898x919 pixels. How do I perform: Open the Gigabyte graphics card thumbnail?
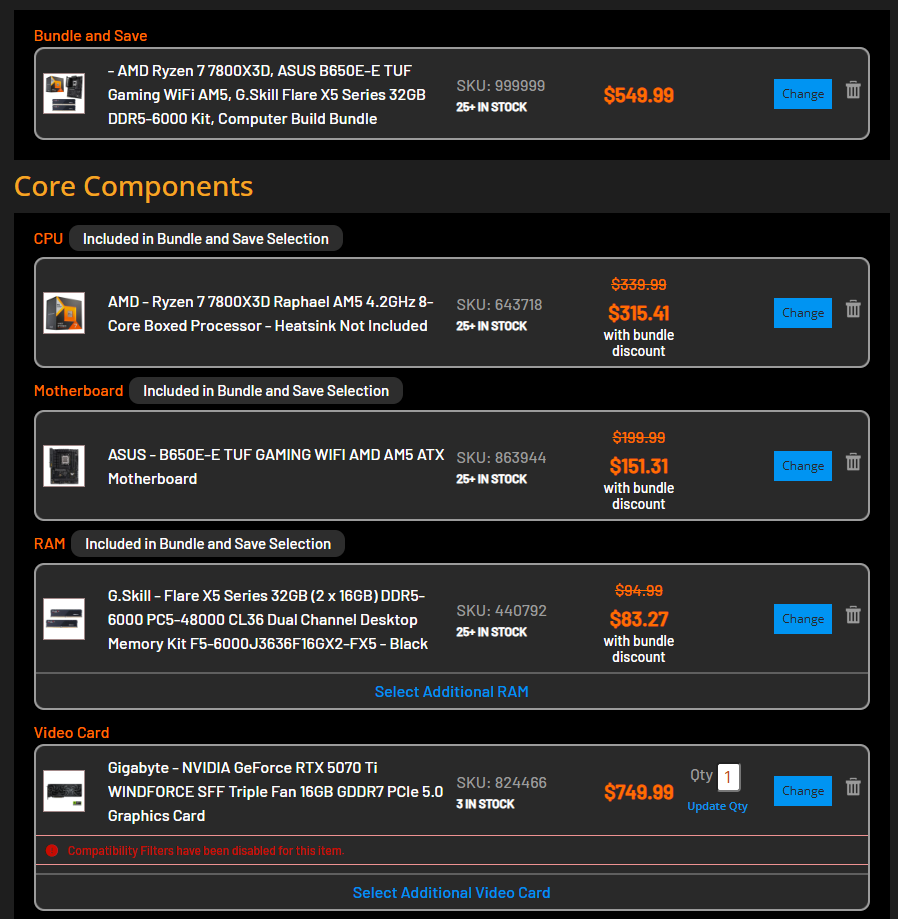(64, 791)
